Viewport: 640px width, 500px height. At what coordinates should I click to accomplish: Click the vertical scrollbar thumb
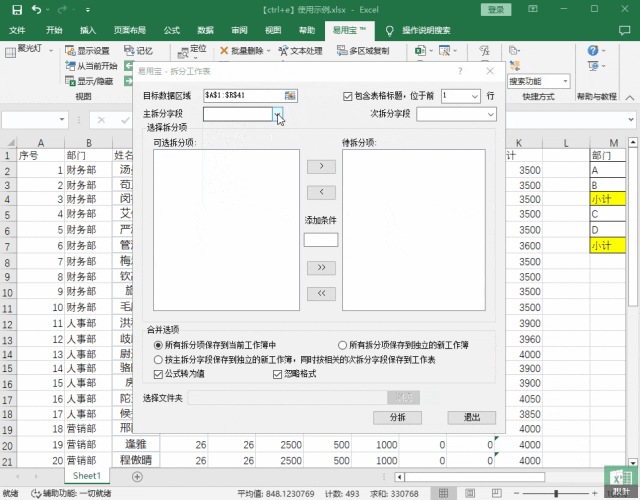[x=633, y=227]
